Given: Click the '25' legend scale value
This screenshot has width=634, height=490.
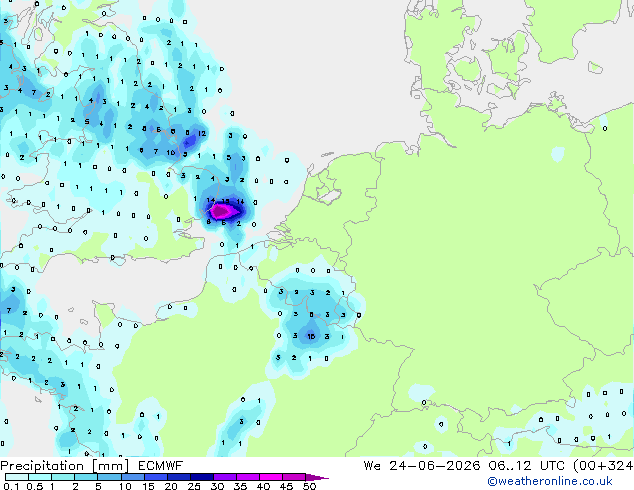Looking at the screenshot, I should (194, 486).
